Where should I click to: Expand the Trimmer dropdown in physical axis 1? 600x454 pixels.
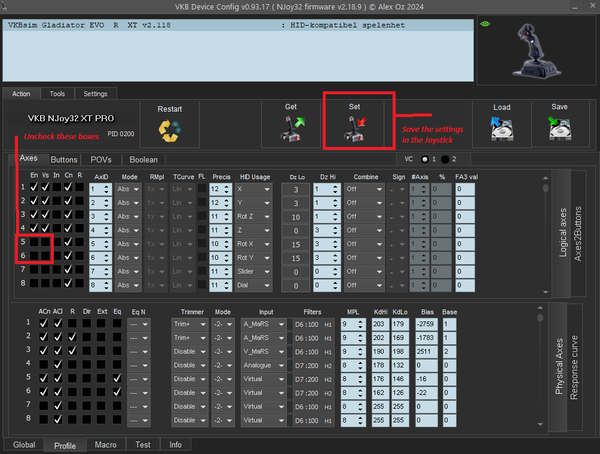(188, 323)
